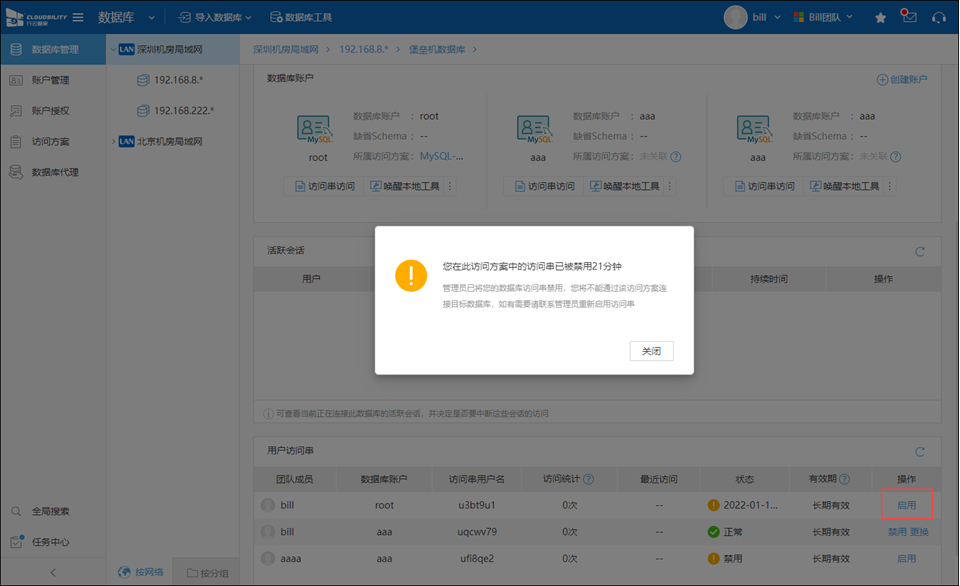Switch to the 按分组 tab
Image resolution: width=960 pixels, height=586 pixels.
(207, 573)
